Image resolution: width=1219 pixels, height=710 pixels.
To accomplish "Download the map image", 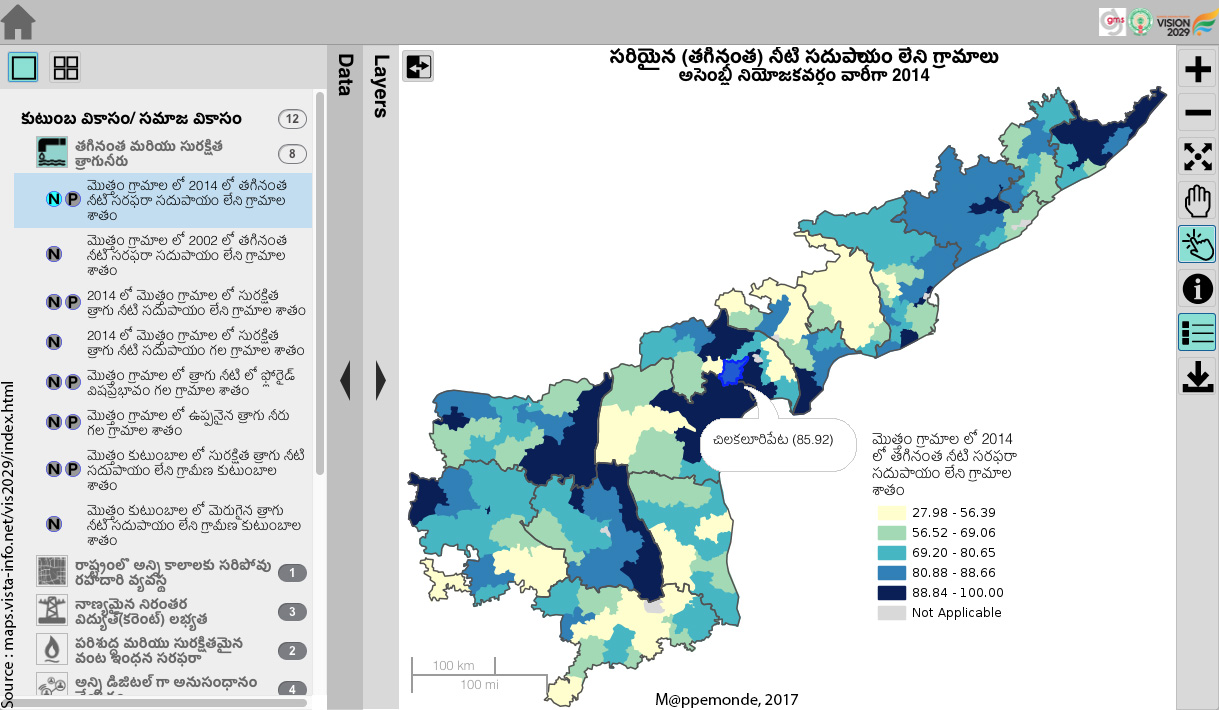I will (x=1197, y=376).
